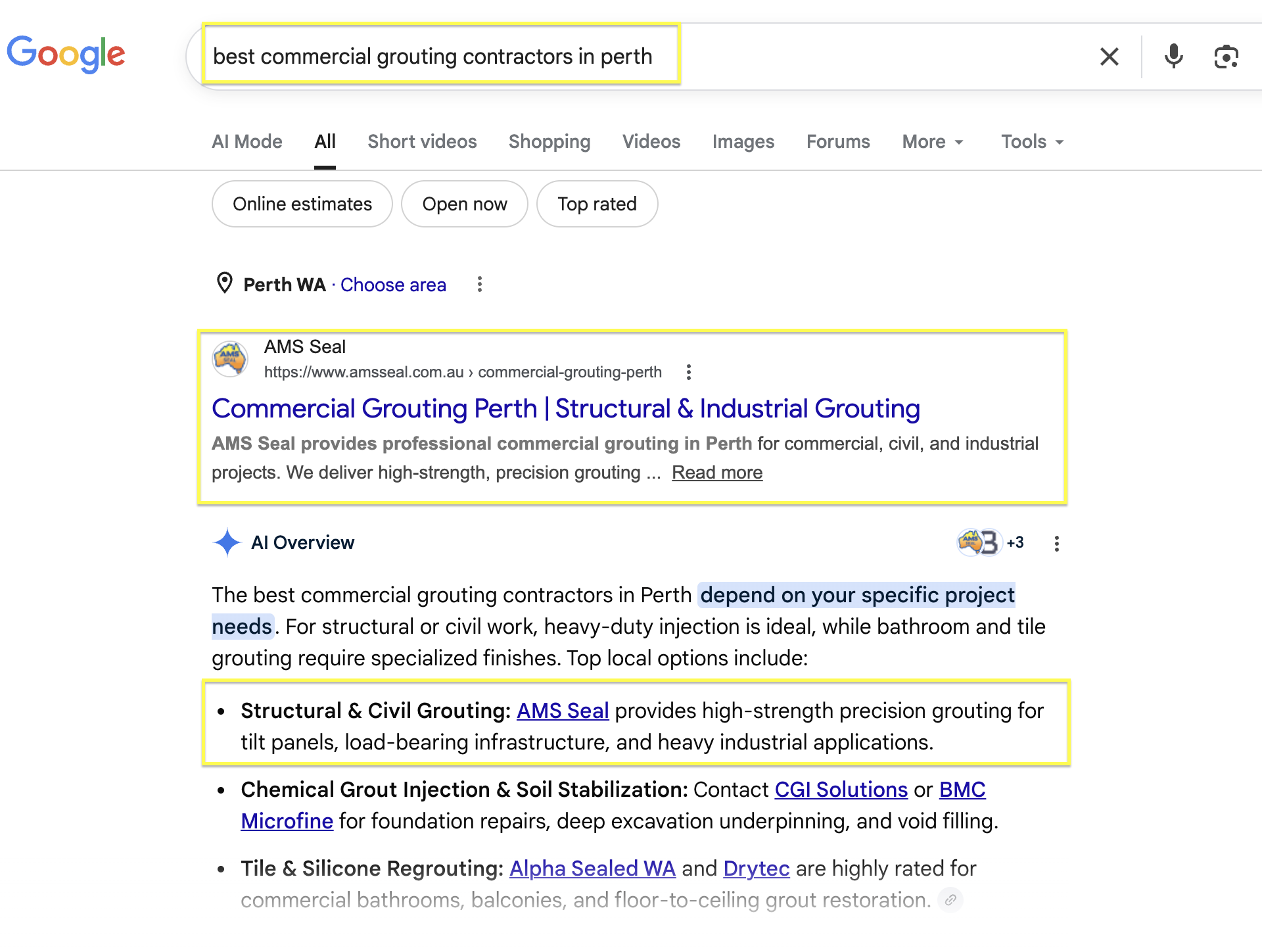Click the AI Overview label

302,542
